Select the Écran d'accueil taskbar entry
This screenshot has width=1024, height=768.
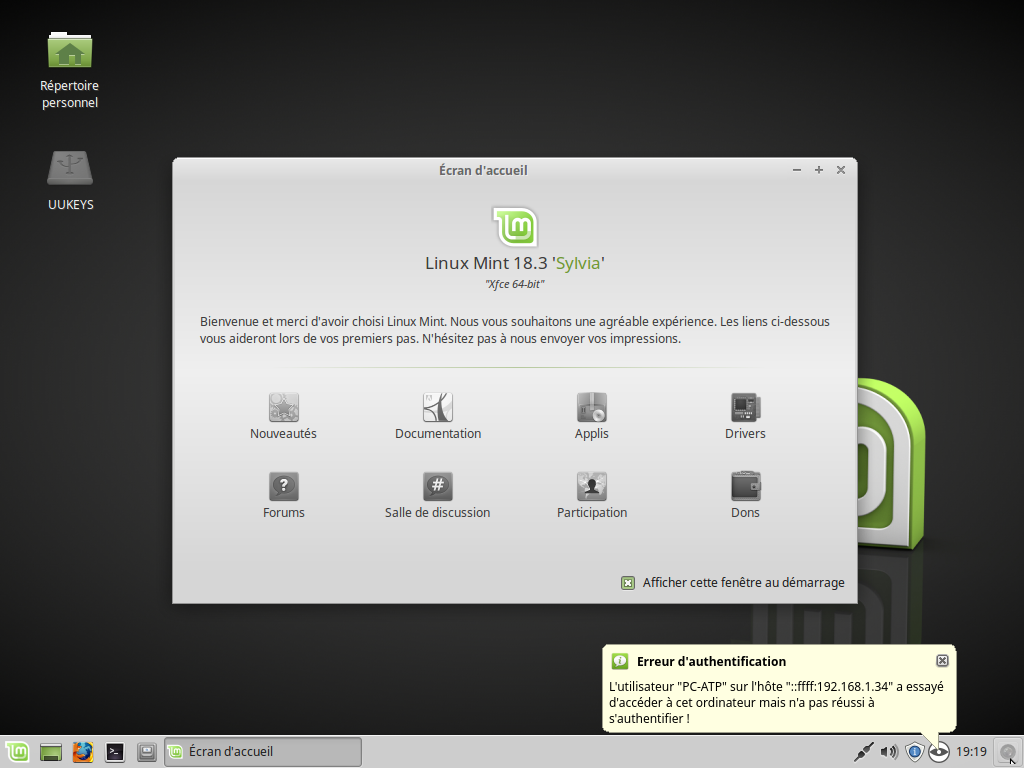(x=262, y=751)
